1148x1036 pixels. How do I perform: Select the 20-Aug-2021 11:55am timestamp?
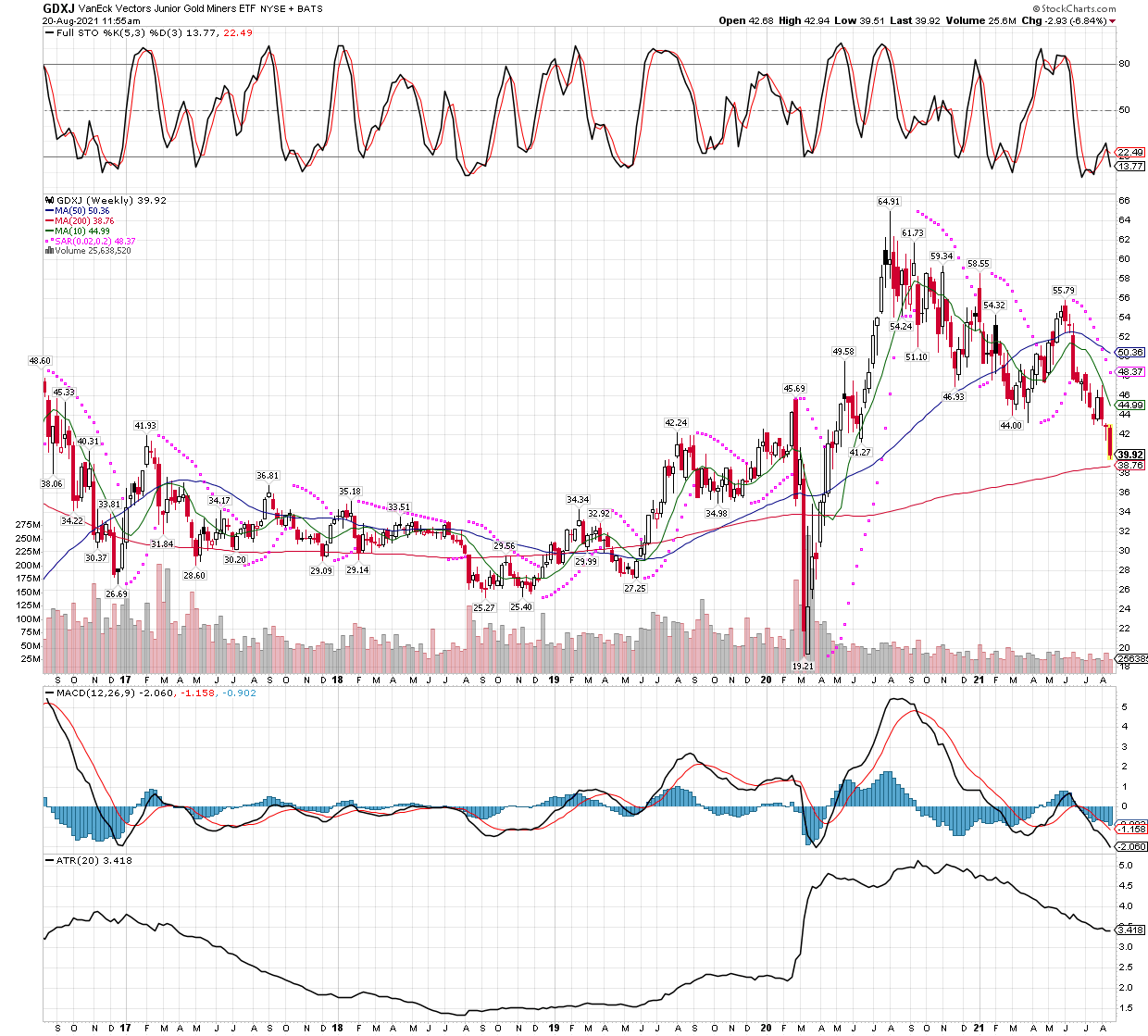pos(91,20)
